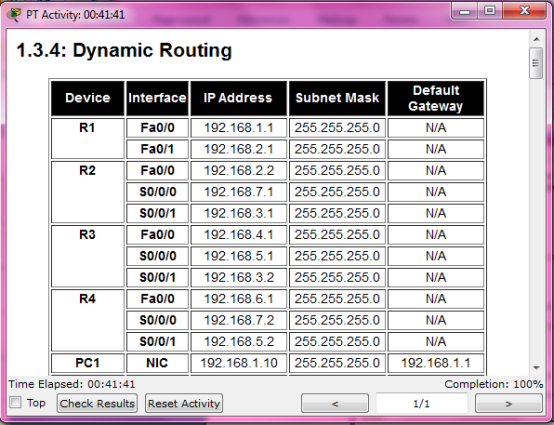The image size is (554, 425).
Task: Click the Check Results button
Action: [97, 403]
